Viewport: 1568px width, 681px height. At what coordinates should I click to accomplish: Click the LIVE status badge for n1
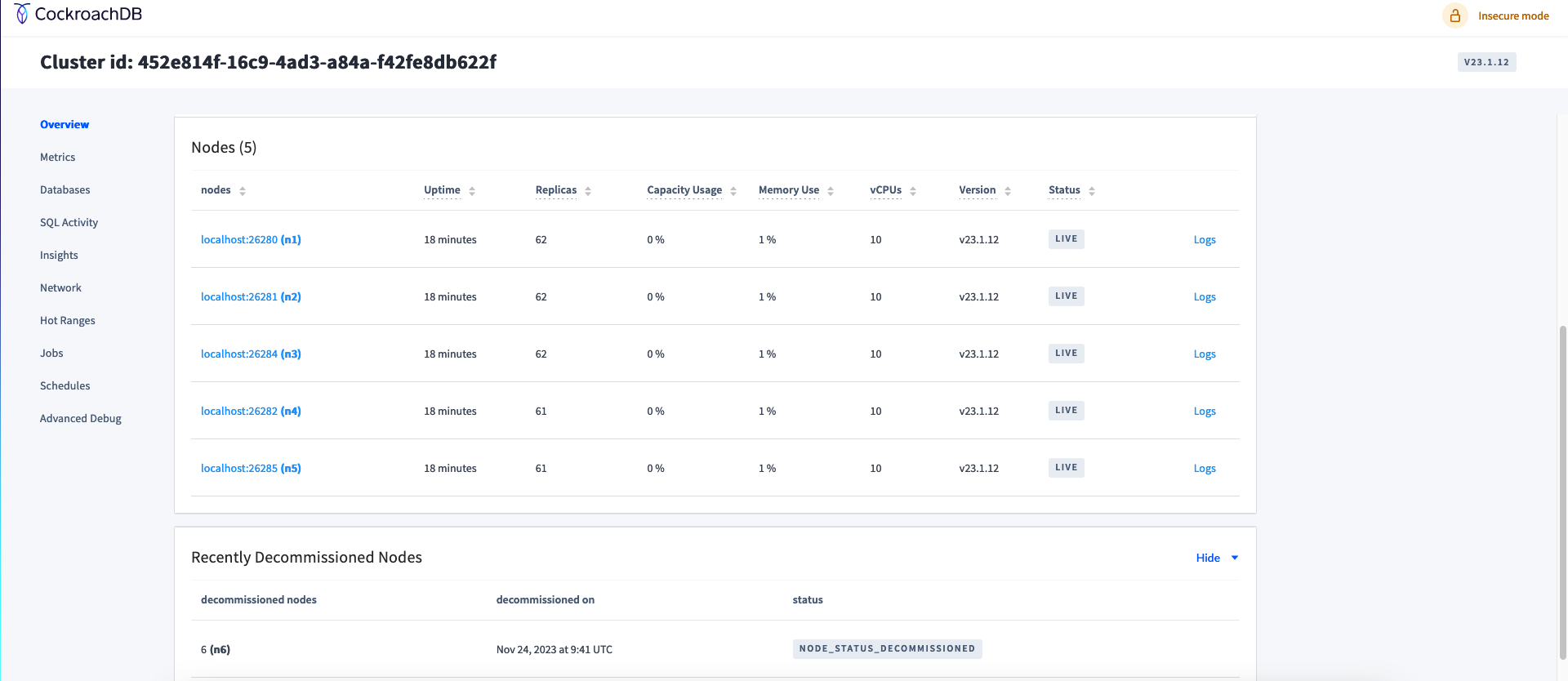(1067, 239)
